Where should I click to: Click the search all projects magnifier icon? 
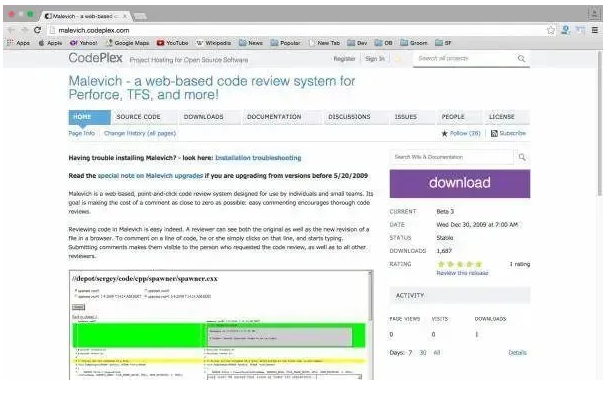(x=521, y=59)
